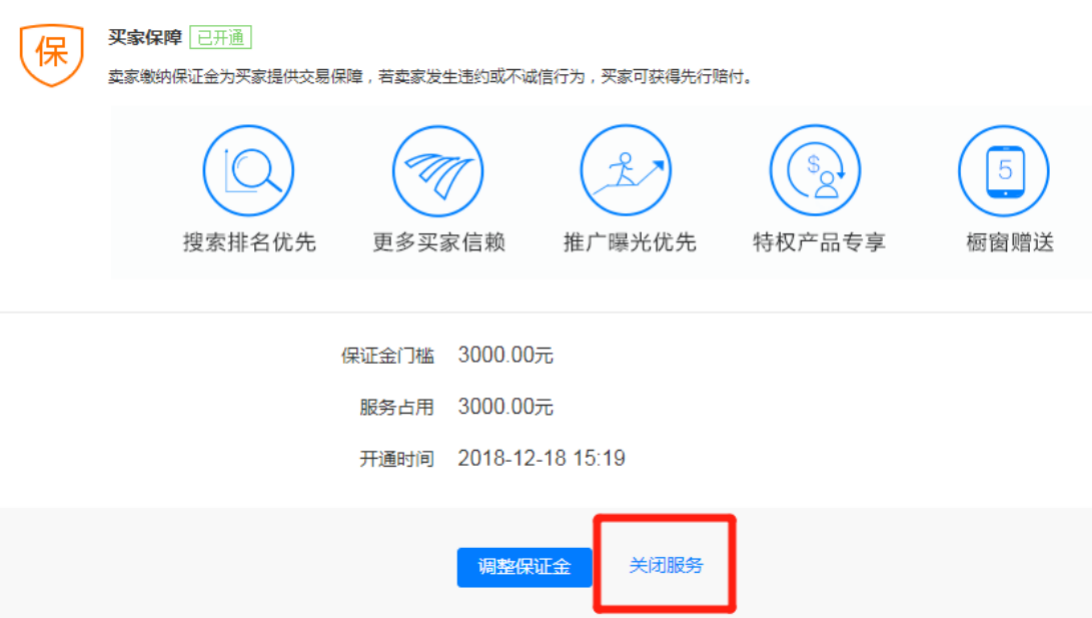1092x618 pixels.
Task: Click the 保证金门槛 field label
Action: 387,356
